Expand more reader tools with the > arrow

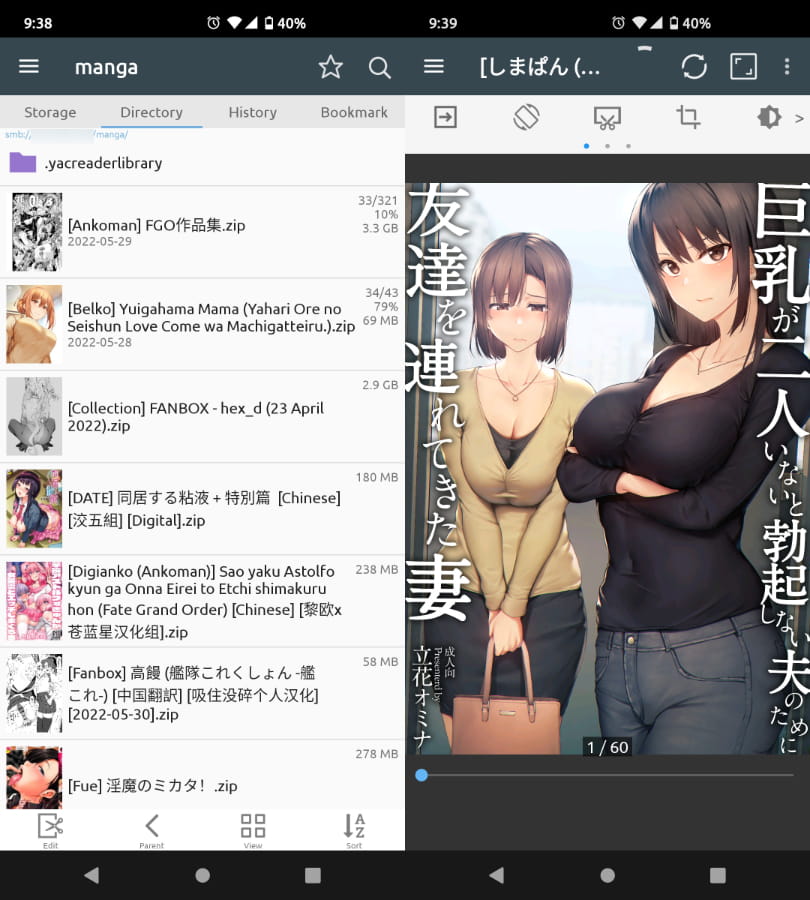pyautogui.click(x=799, y=118)
